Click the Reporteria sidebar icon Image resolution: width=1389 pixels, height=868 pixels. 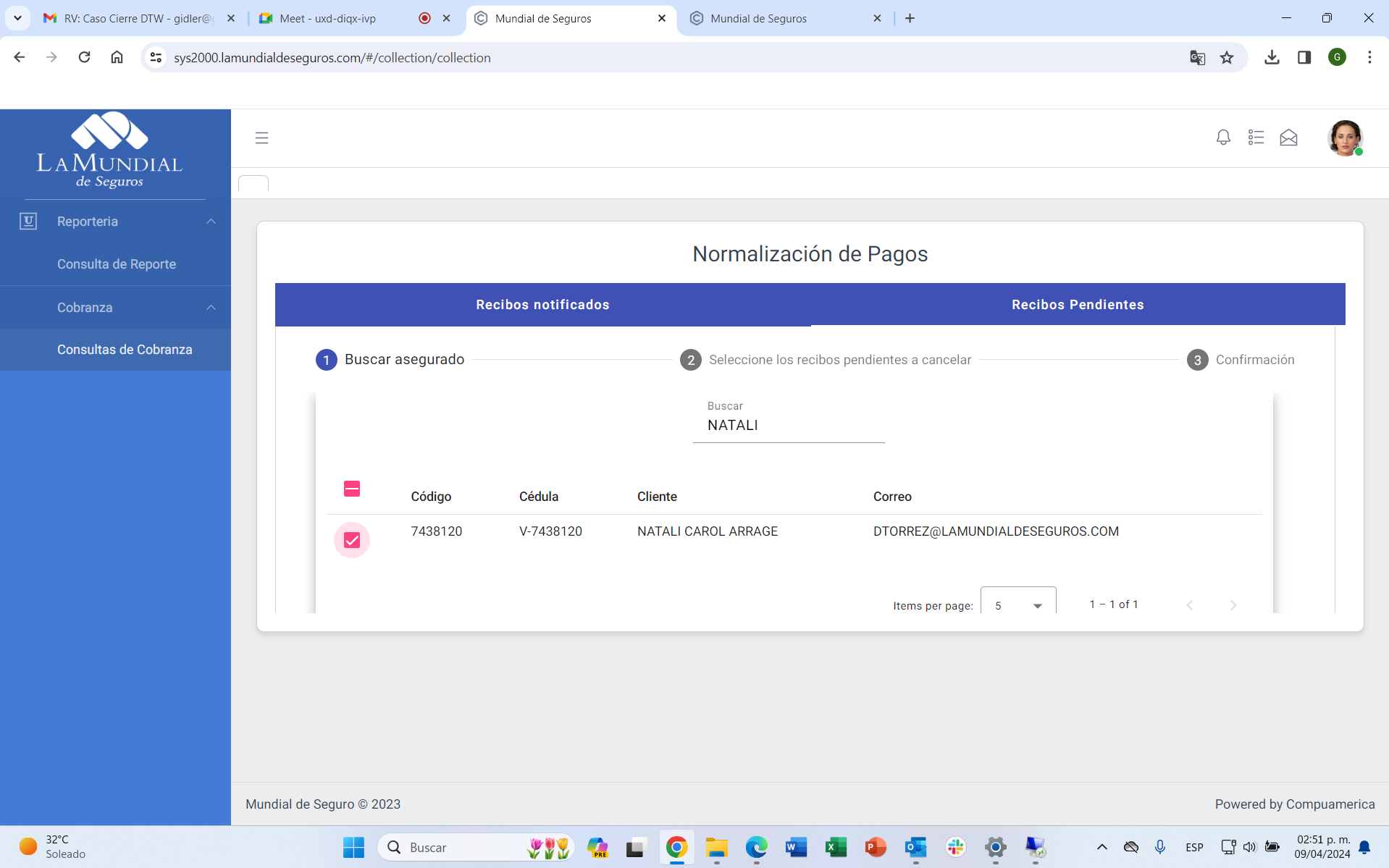[x=28, y=222]
